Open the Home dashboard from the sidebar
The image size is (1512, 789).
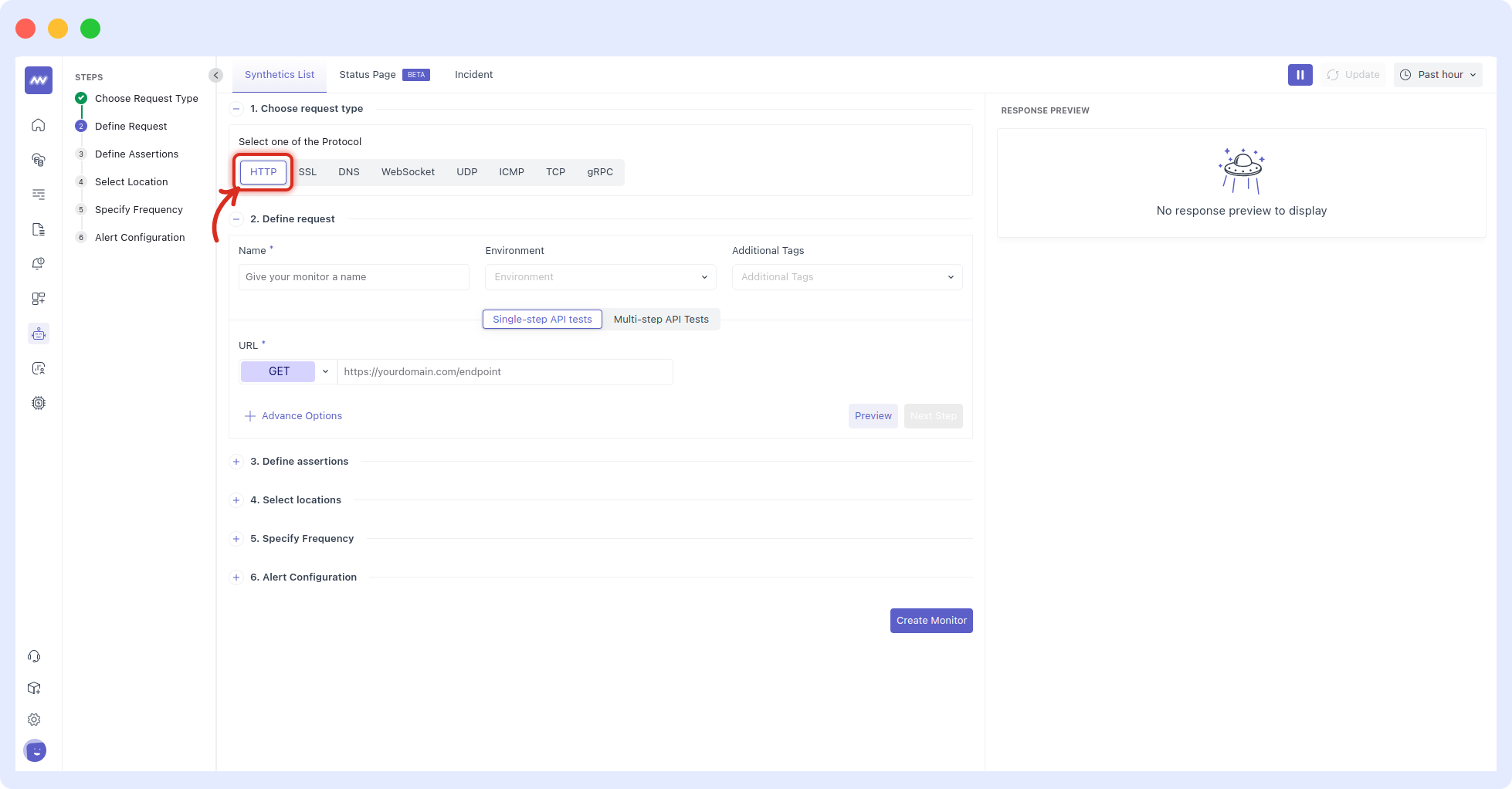[x=38, y=125]
